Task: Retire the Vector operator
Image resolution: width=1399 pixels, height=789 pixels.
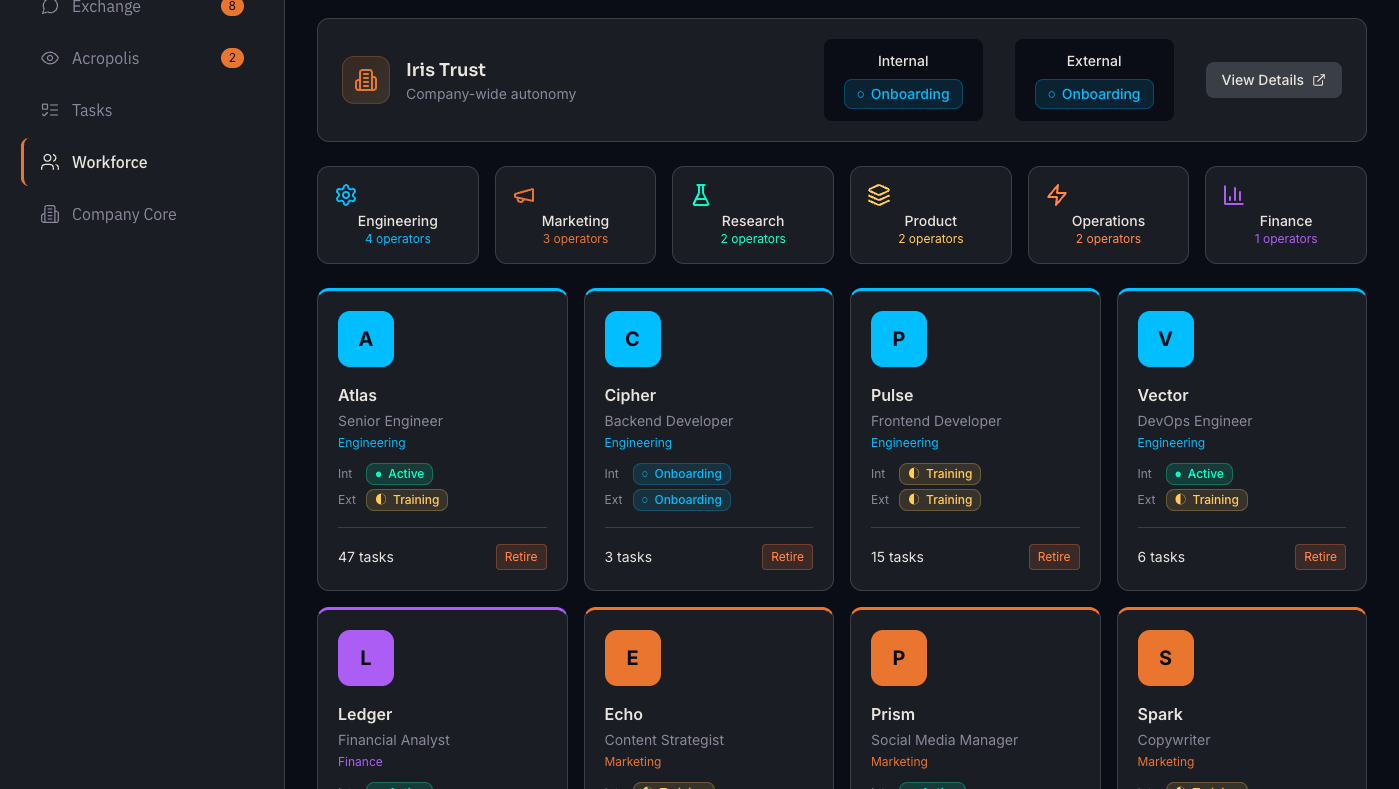Action: click(x=1320, y=557)
